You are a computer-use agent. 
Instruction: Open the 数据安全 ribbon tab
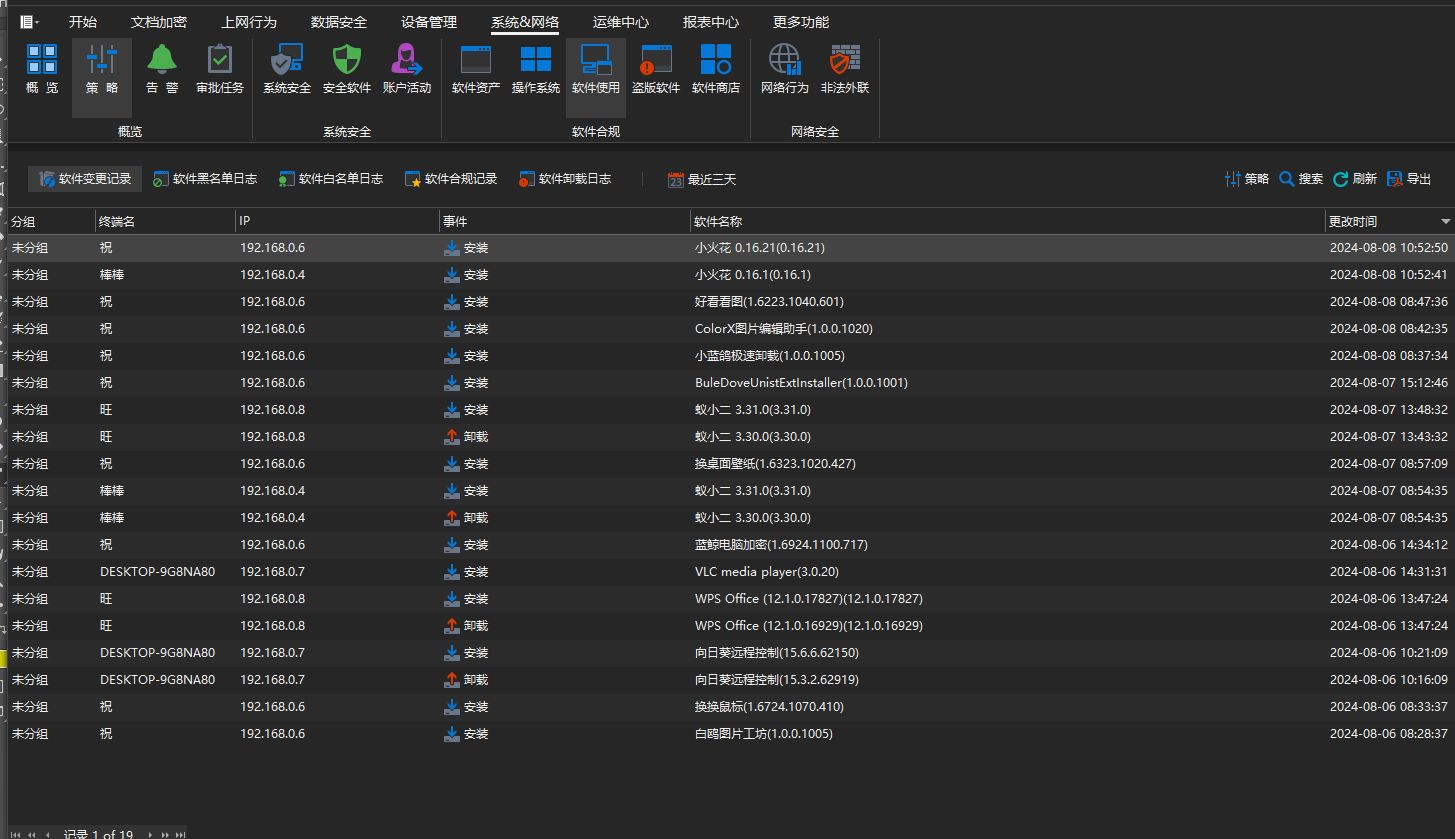coord(339,22)
